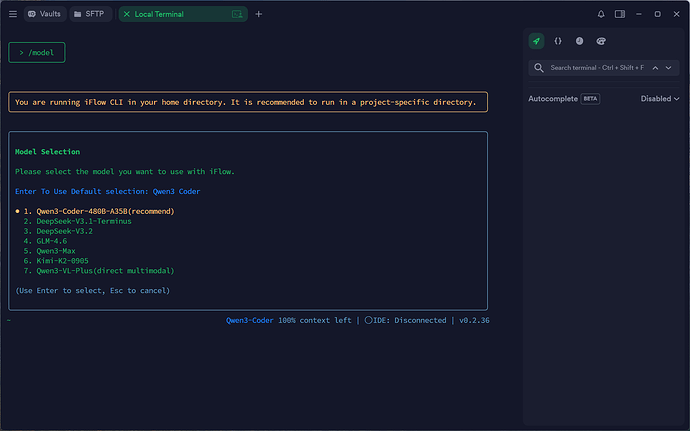Image resolution: width=690 pixels, height=431 pixels.
Task: Jump to next search result arrow
Action: [x=668, y=68]
